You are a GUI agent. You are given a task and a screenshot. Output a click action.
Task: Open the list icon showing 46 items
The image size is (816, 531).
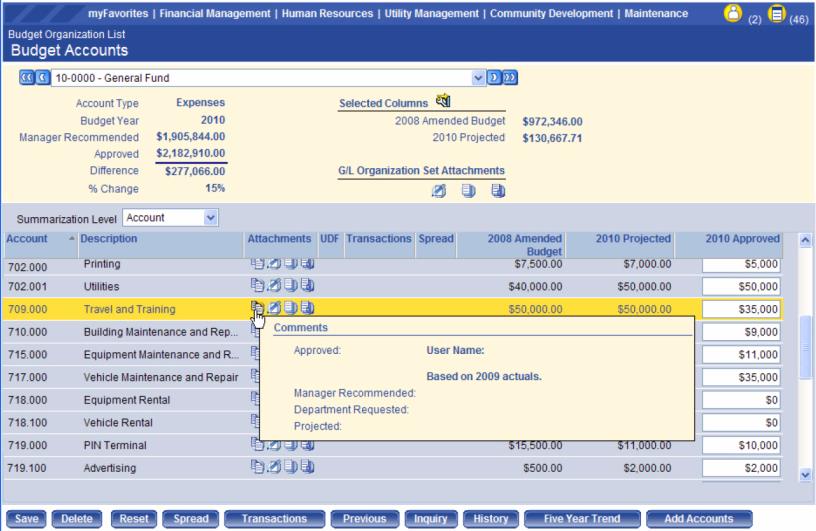[776, 14]
